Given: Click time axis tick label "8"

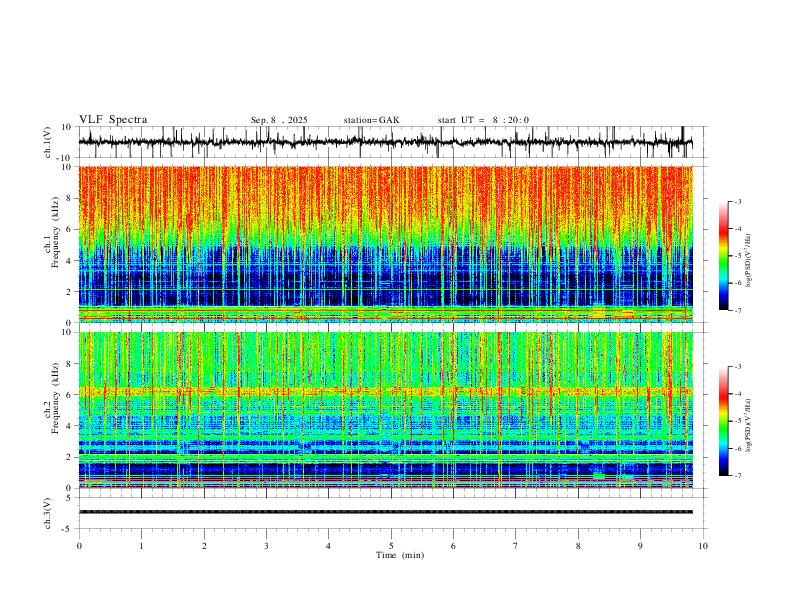Looking at the screenshot, I should click(578, 546).
